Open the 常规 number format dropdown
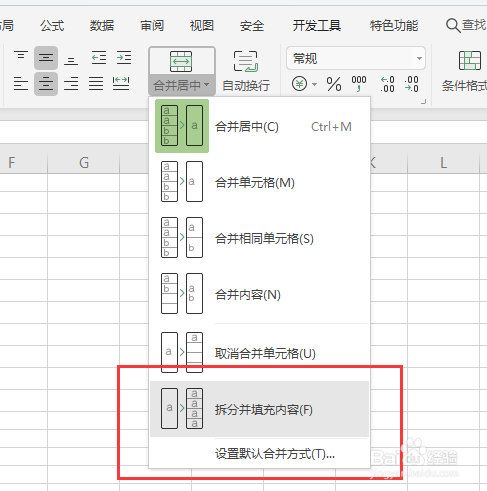Image resolution: width=487 pixels, height=491 pixels. pyautogui.click(x=419, y=58)
